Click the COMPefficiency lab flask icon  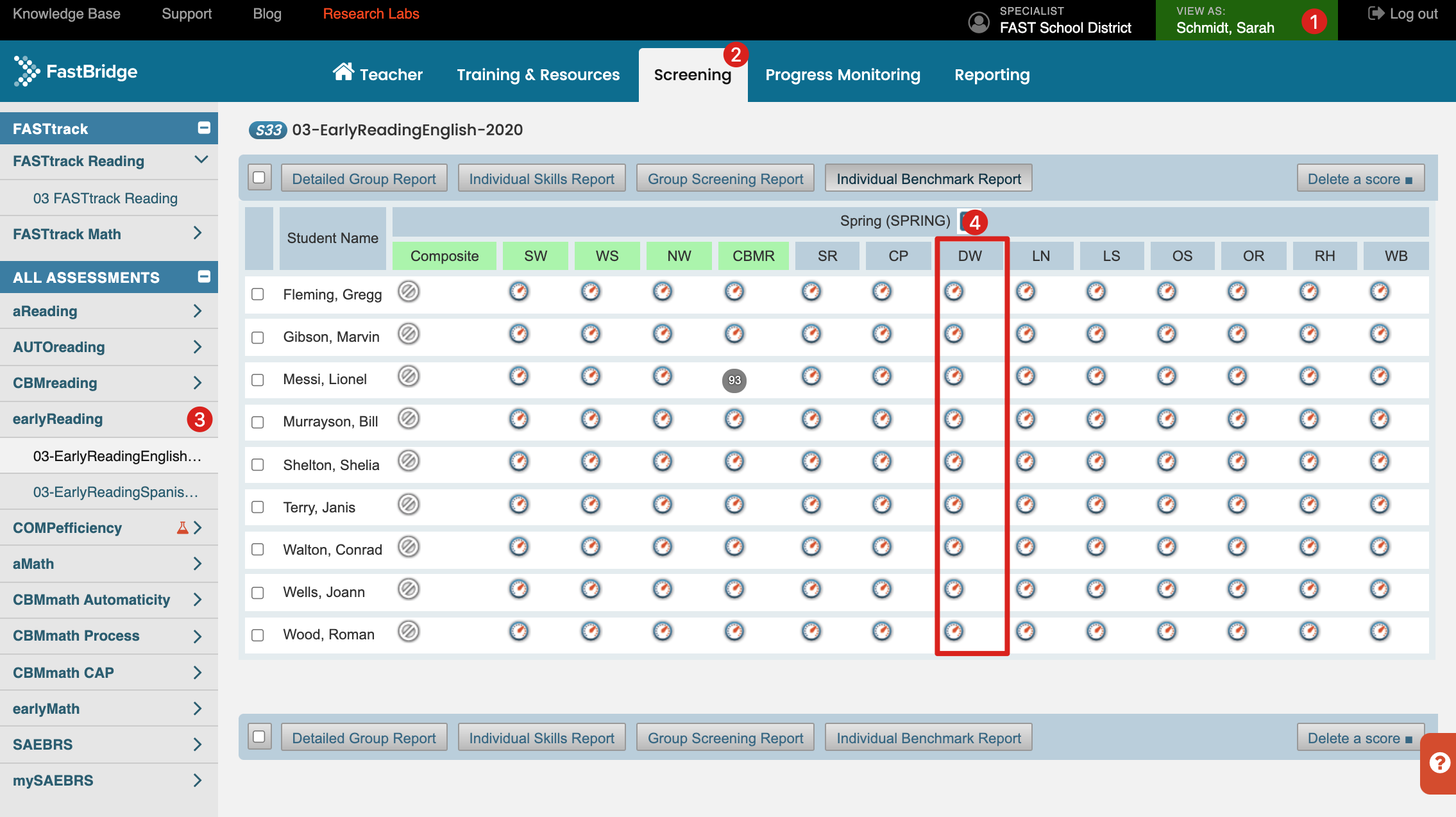183,528
